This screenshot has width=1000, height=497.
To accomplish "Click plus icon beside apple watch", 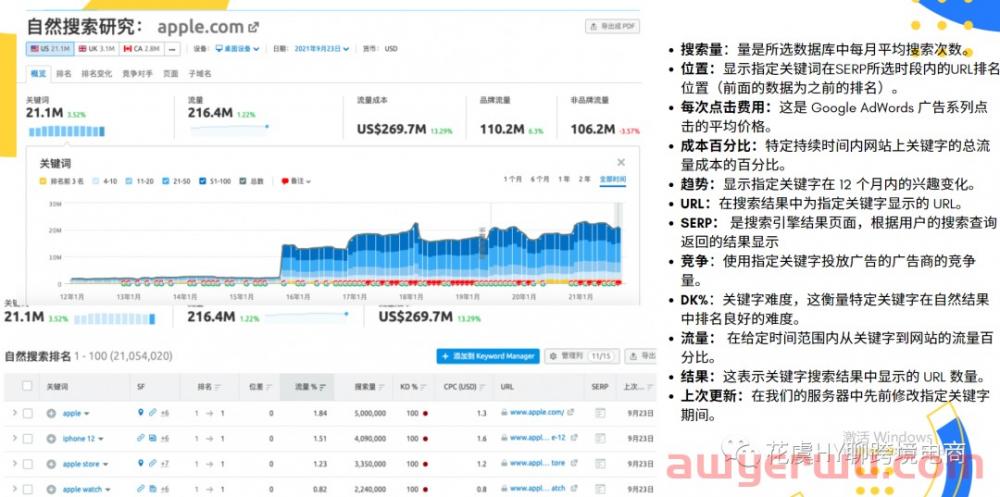I will 51,490.
